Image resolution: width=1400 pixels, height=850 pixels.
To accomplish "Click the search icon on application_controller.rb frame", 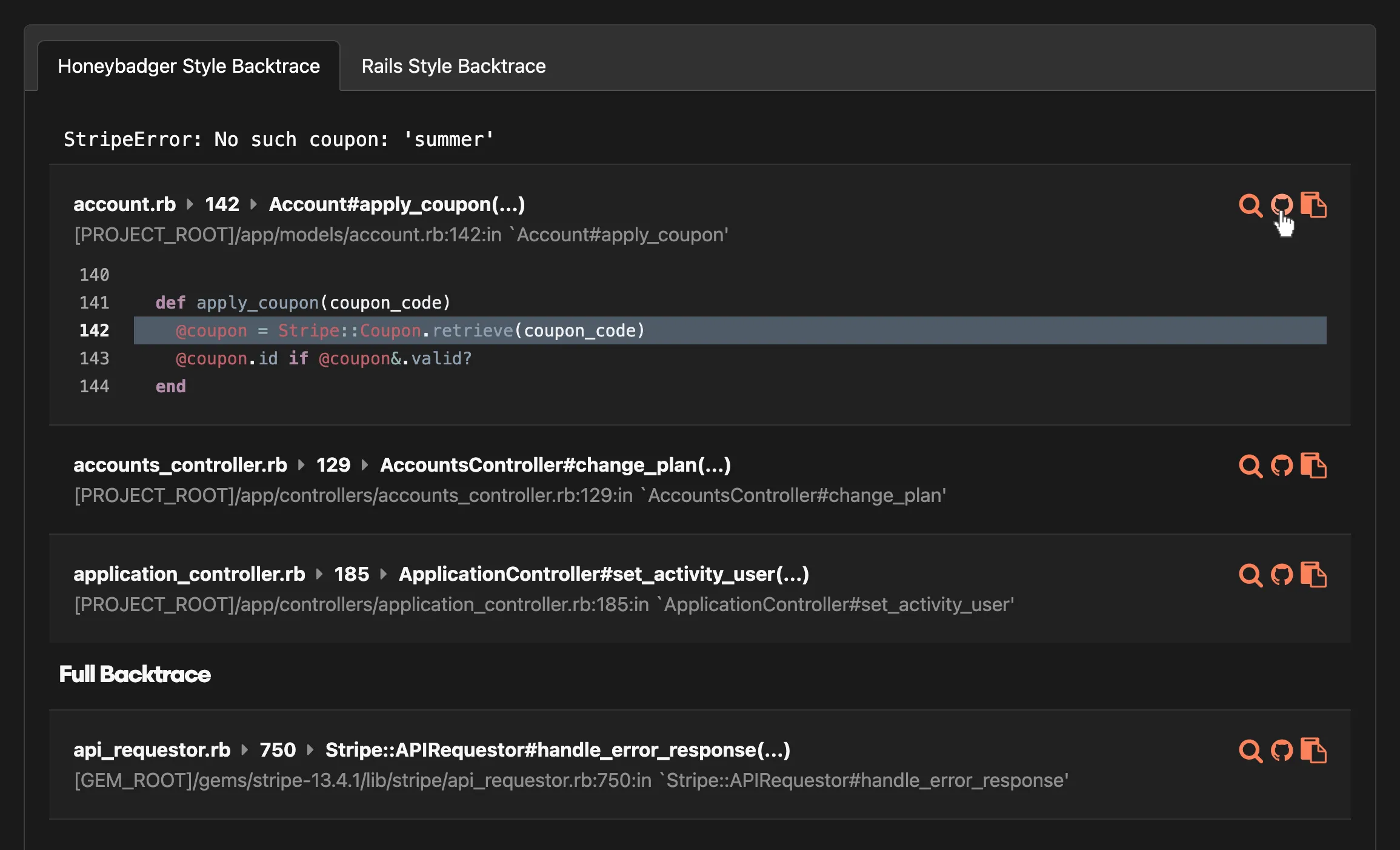I will pyautogui.click(x=1249, y=575).
